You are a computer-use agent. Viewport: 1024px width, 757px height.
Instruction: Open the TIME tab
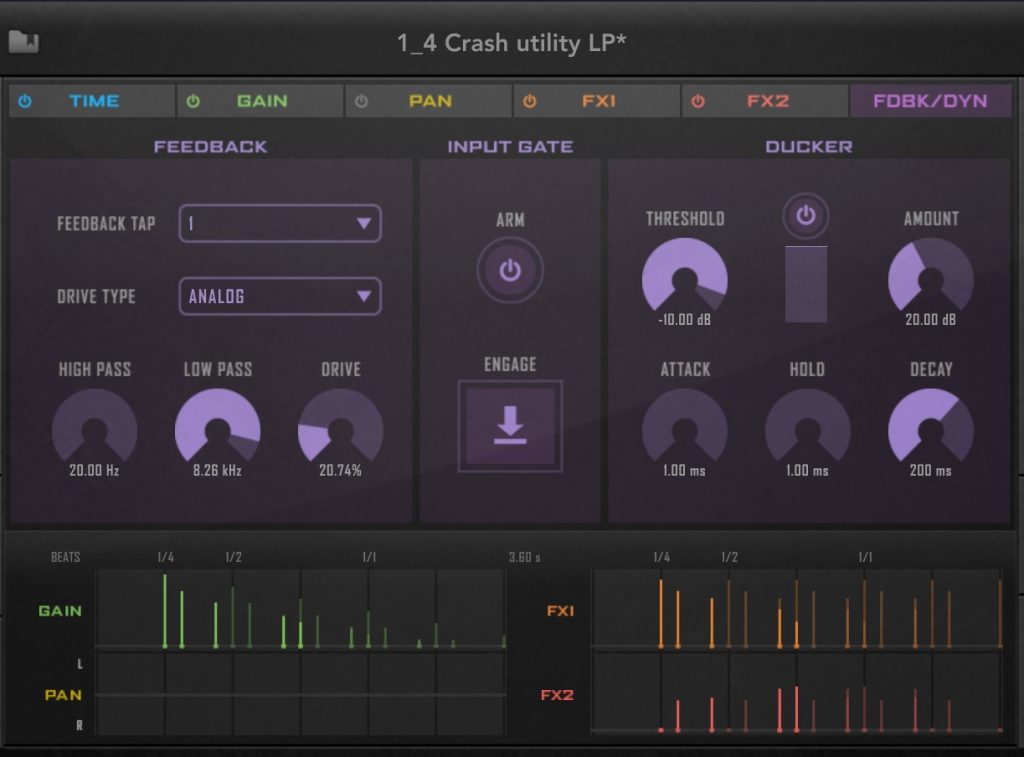(94, 101)
